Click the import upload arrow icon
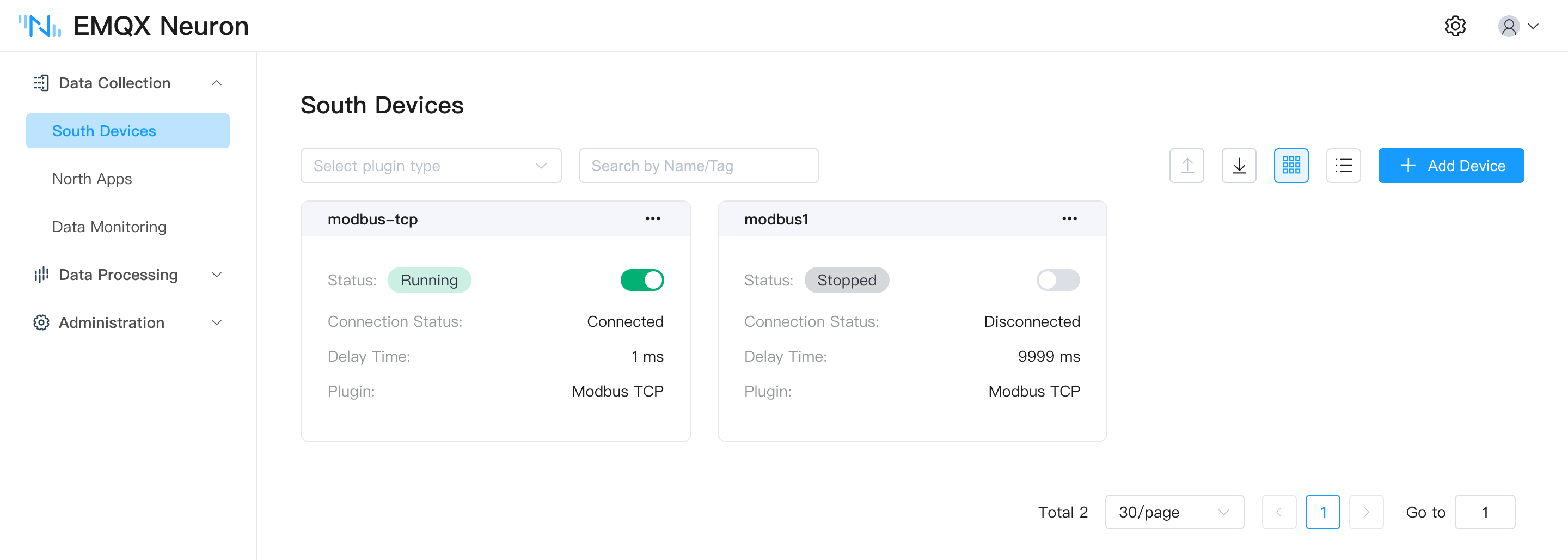 click(x=1186, y=166)
